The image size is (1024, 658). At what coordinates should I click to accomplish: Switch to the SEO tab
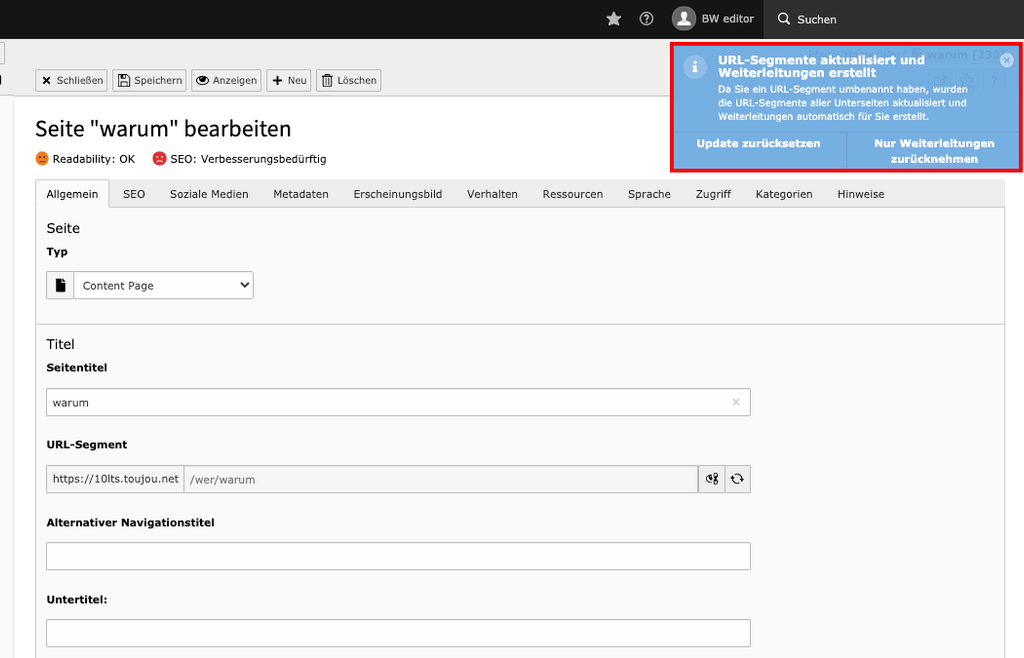(134, 194)
